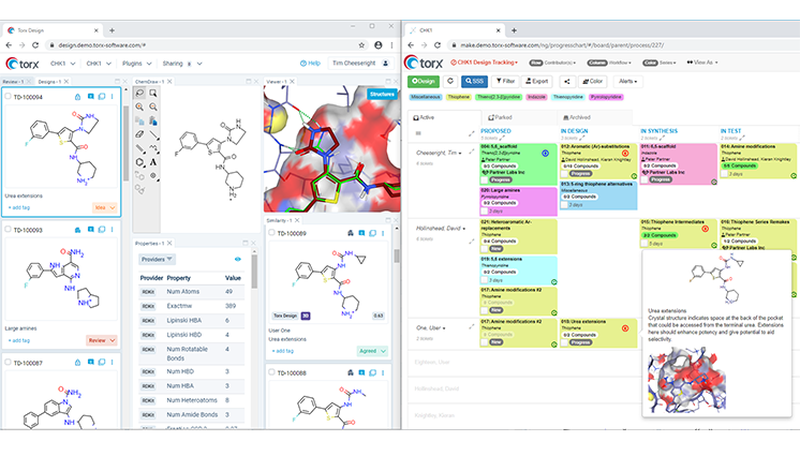Click the refresh icon next to Design button

point(451,80)
